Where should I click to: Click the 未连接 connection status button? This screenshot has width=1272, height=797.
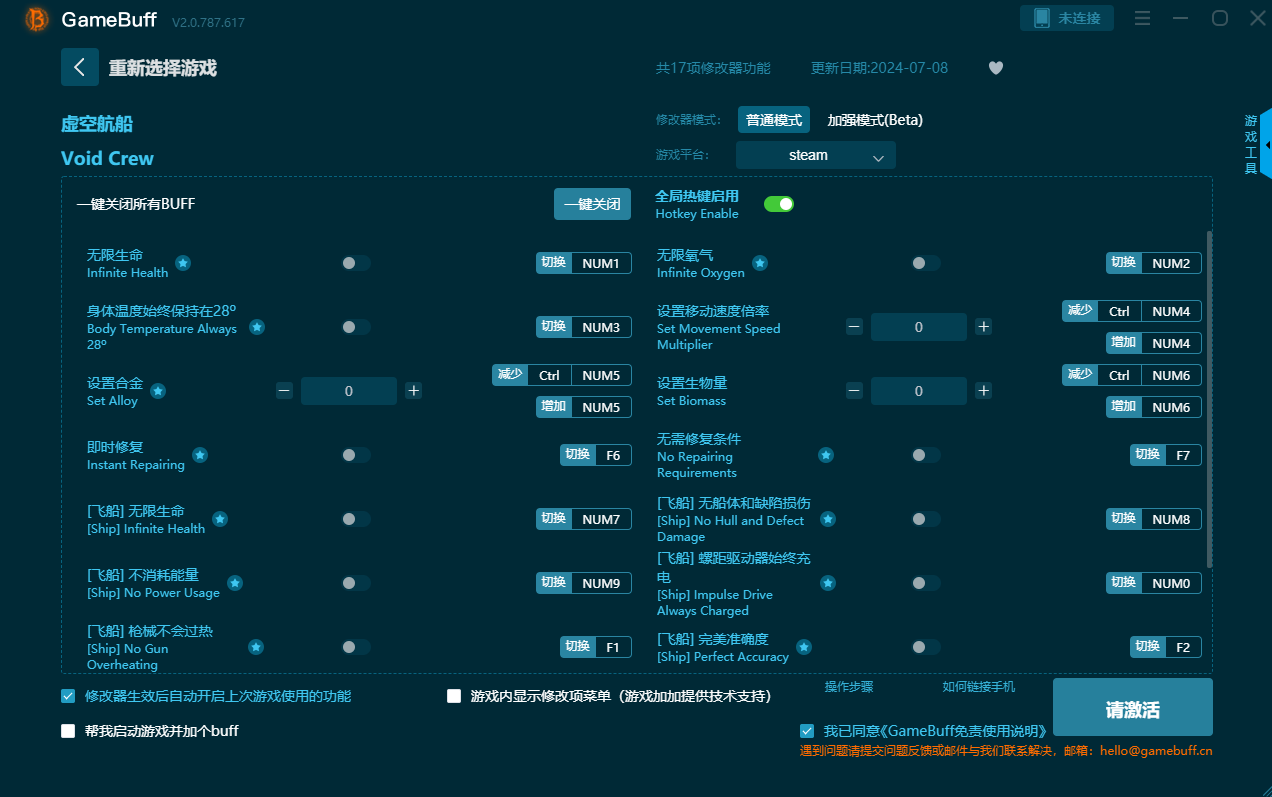pyautogui.click(x=1067, y=18)
